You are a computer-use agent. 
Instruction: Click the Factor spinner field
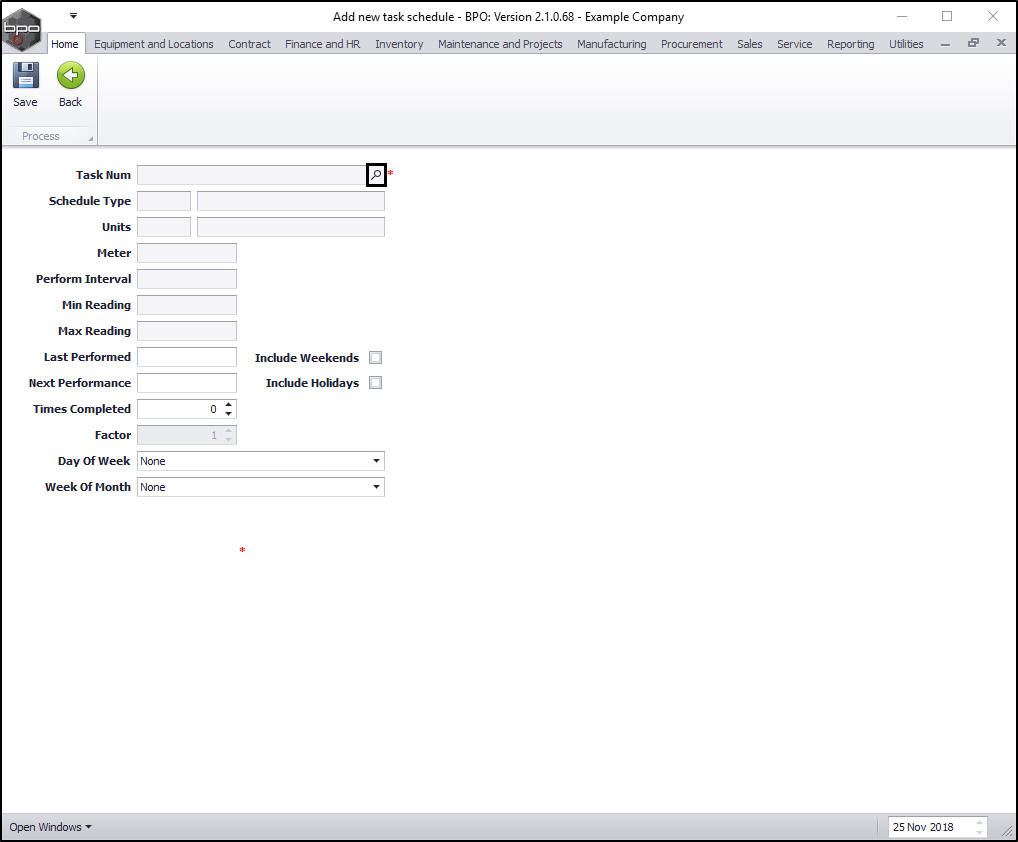tap(187, 435)
